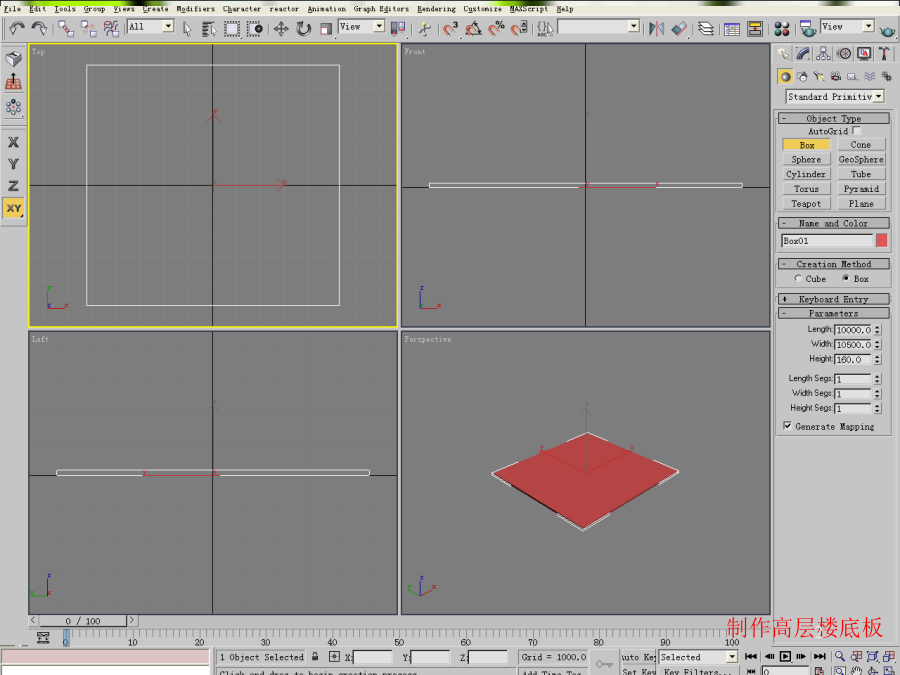Expand the Keyboard Entry rollout
Viewport: 900px width, 675px height.
coord(833,299)
